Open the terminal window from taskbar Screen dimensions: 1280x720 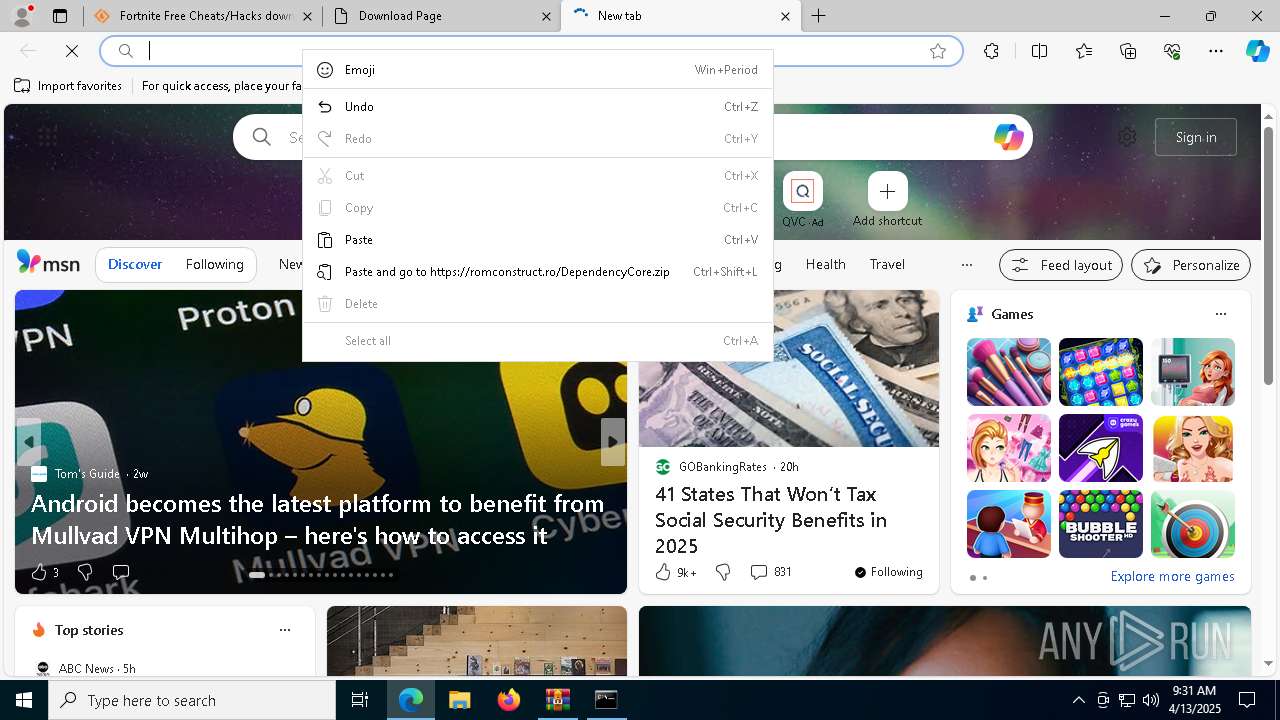click(606, 700)
